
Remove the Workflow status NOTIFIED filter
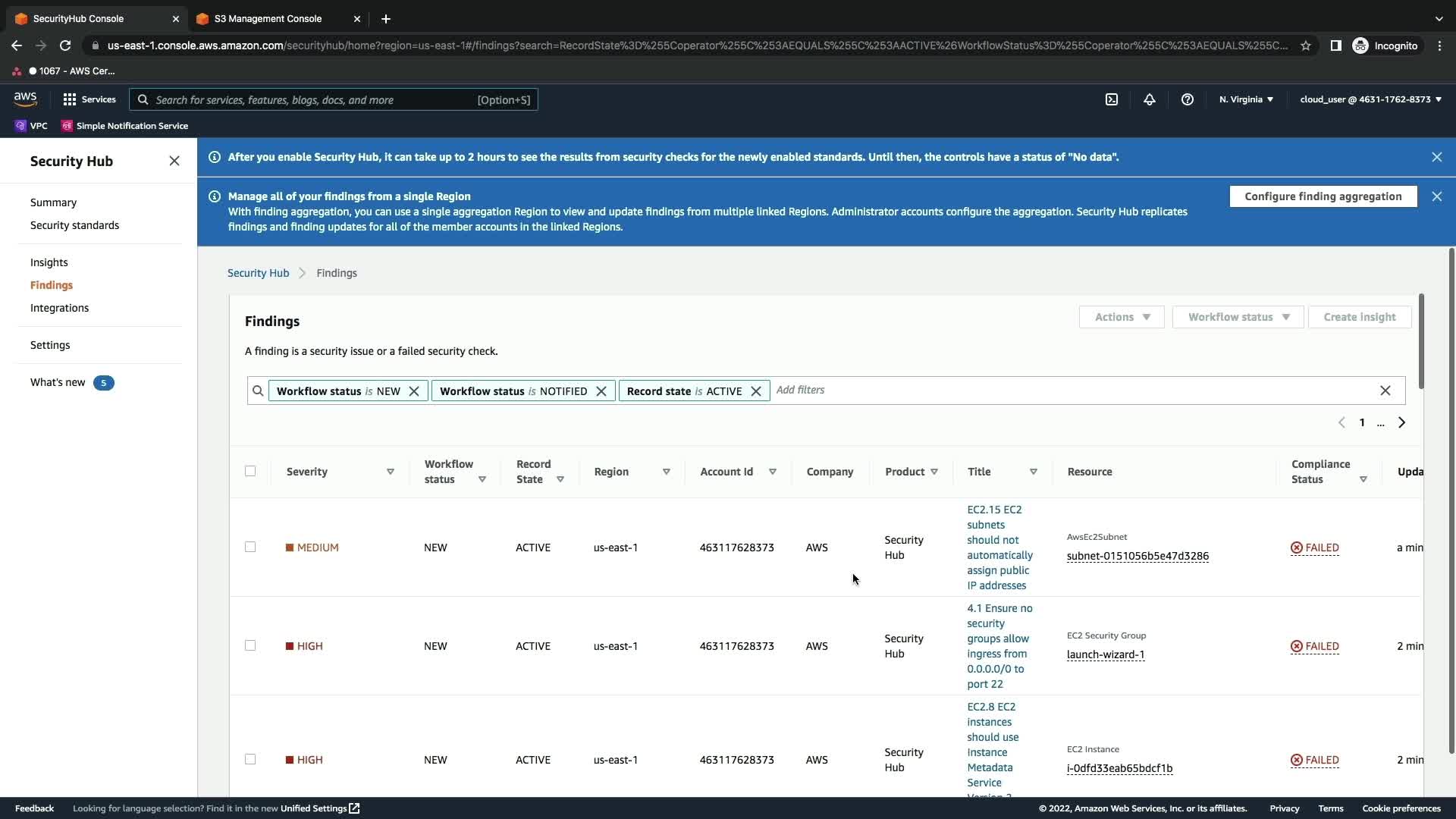[601, 391]
